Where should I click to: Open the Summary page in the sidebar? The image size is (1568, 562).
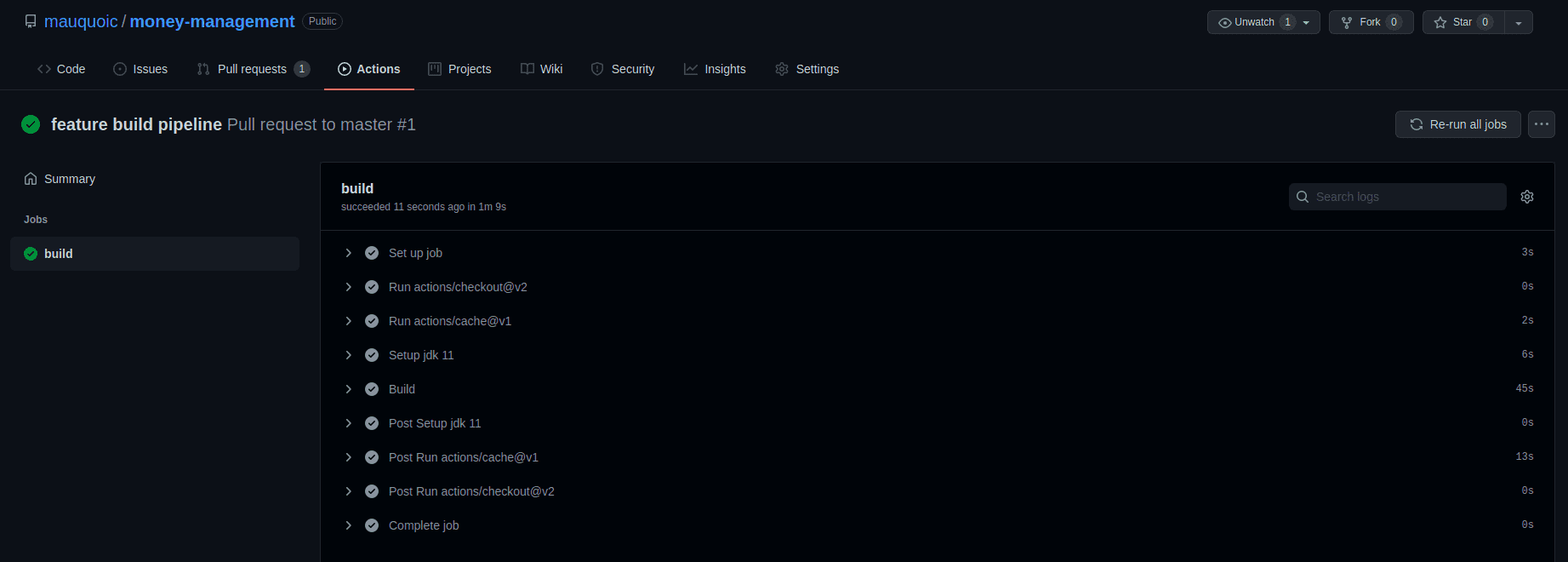pyautogui.click(x=155, y=179)
